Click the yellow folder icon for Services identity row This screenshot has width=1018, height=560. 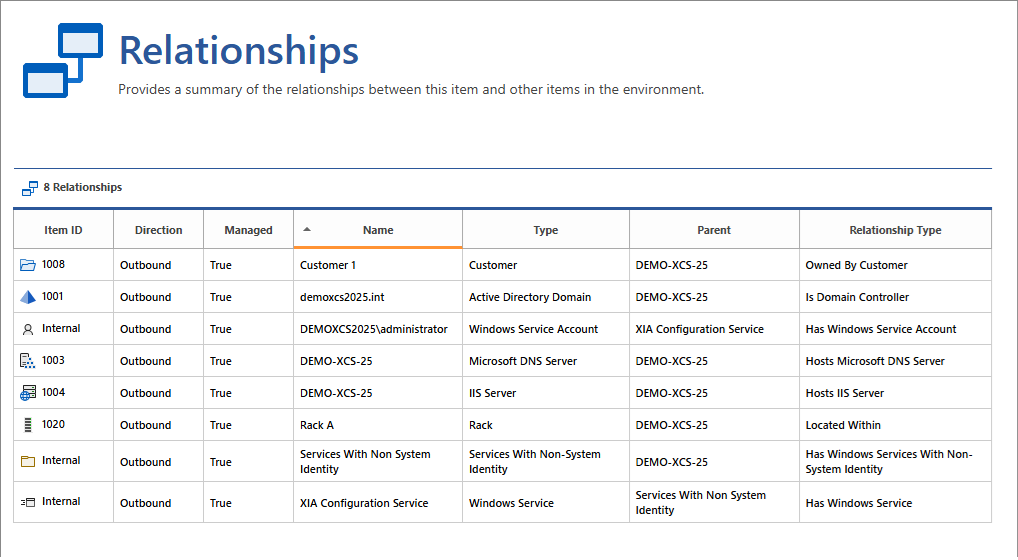[27, 461]
